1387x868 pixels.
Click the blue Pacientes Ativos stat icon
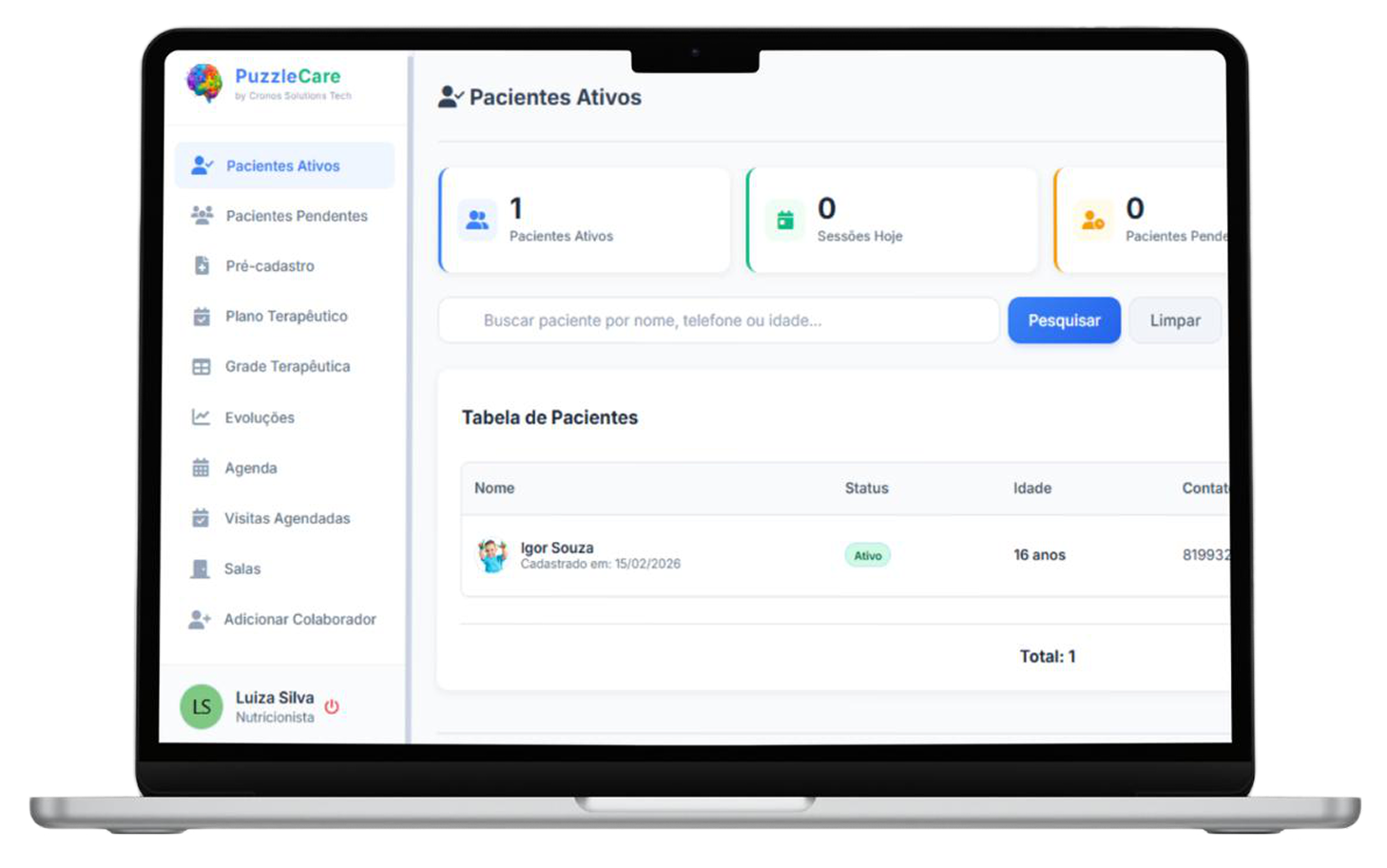tap(477, 219)
